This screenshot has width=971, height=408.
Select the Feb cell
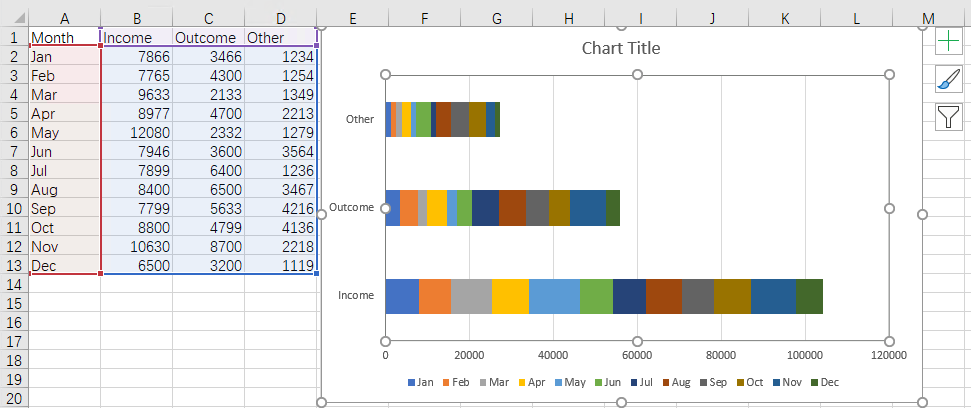(64, 76)
